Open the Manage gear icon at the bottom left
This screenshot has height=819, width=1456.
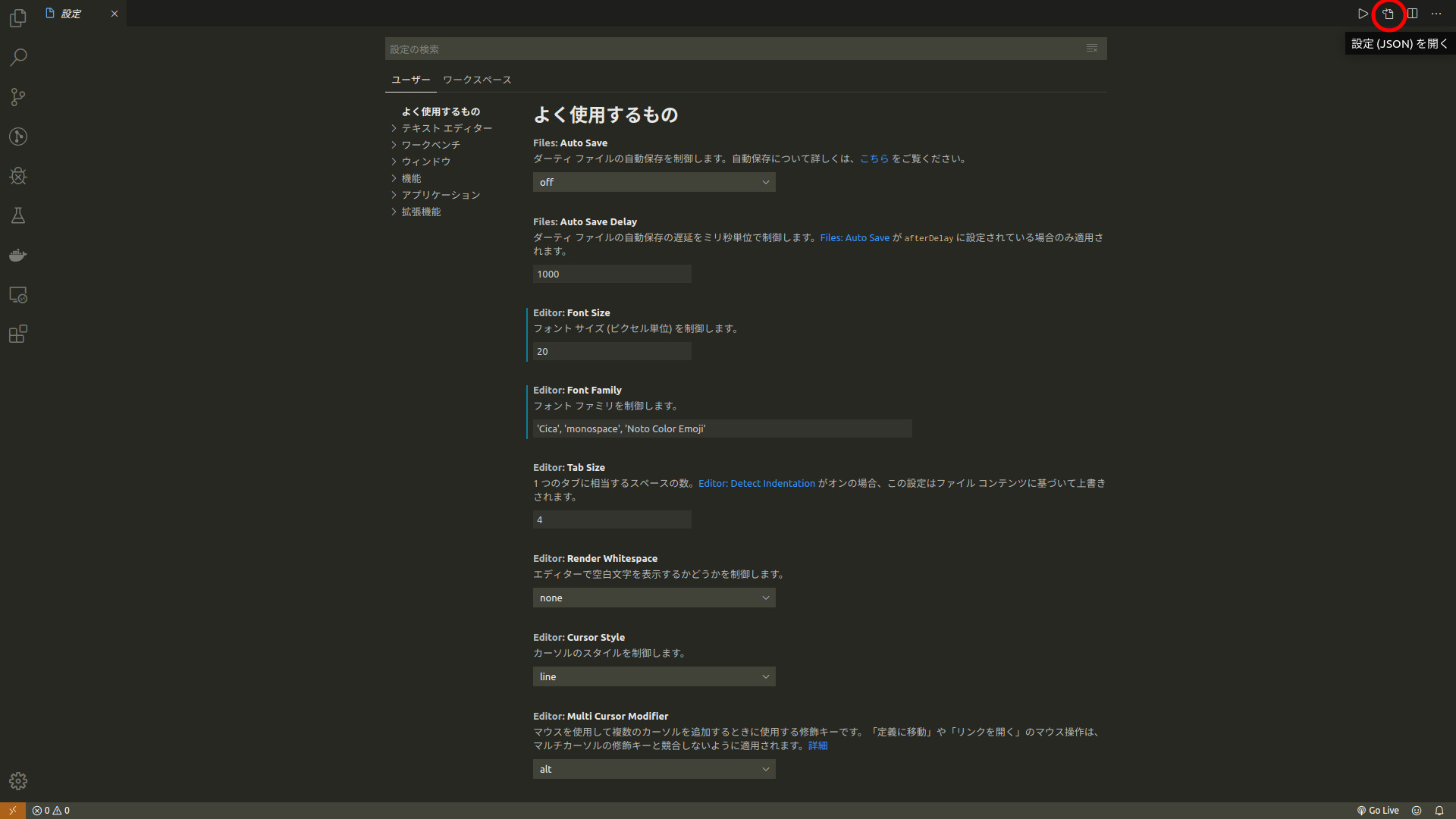pos(18,781)
